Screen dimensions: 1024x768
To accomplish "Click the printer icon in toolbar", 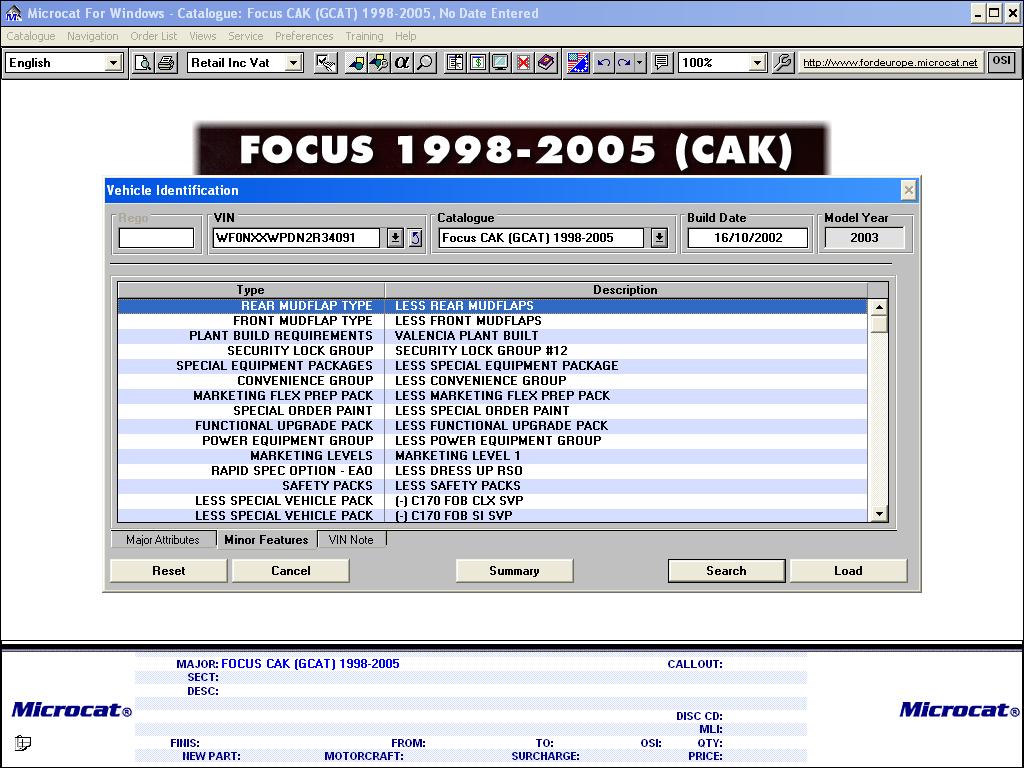I will [x=166, y=62].
